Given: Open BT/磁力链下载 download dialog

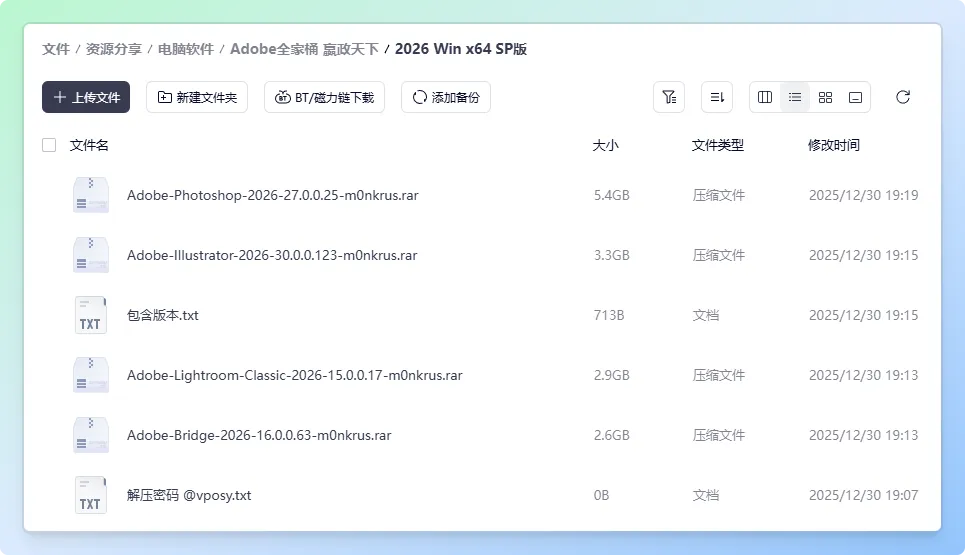Looking at the screenshot, I should [324, 97].
